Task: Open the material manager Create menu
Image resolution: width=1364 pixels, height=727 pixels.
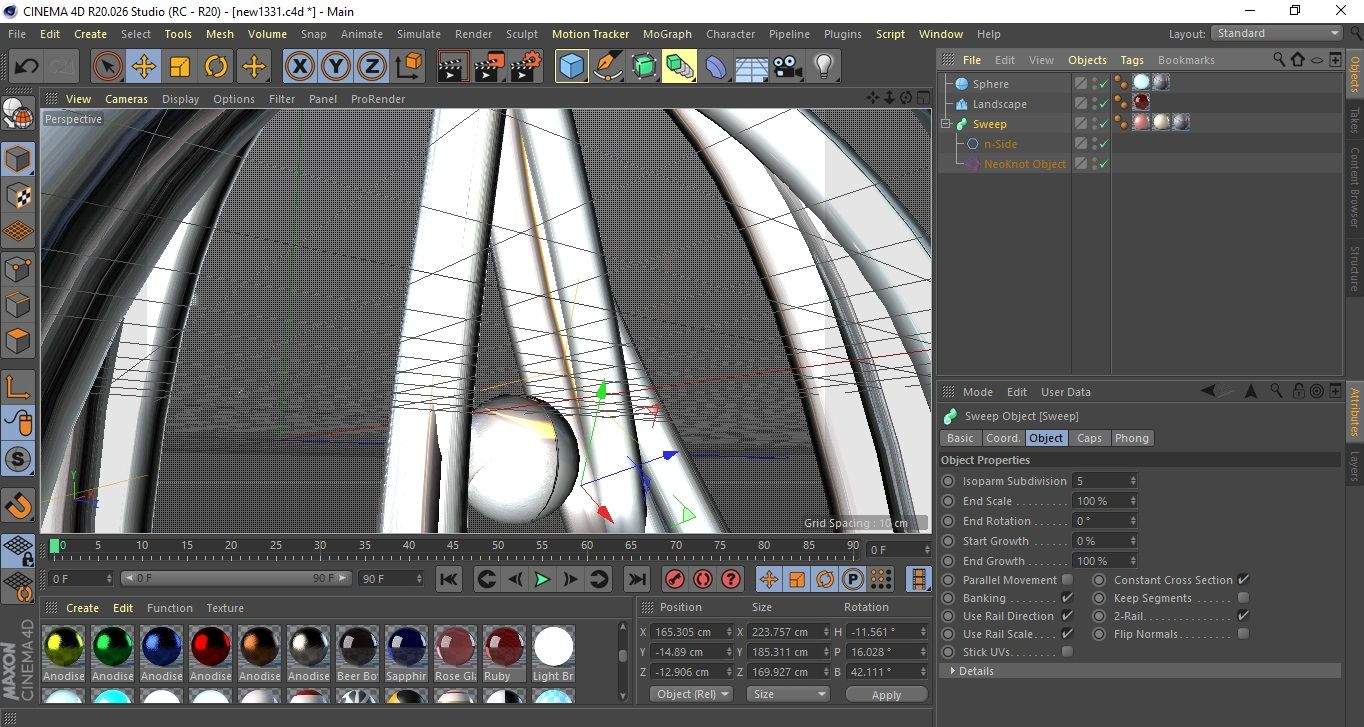Action: coord(83,608)
